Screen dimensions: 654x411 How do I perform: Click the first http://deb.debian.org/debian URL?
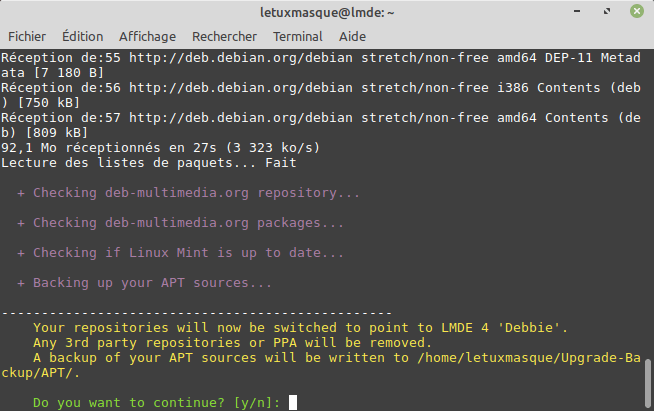coord(243,58)
